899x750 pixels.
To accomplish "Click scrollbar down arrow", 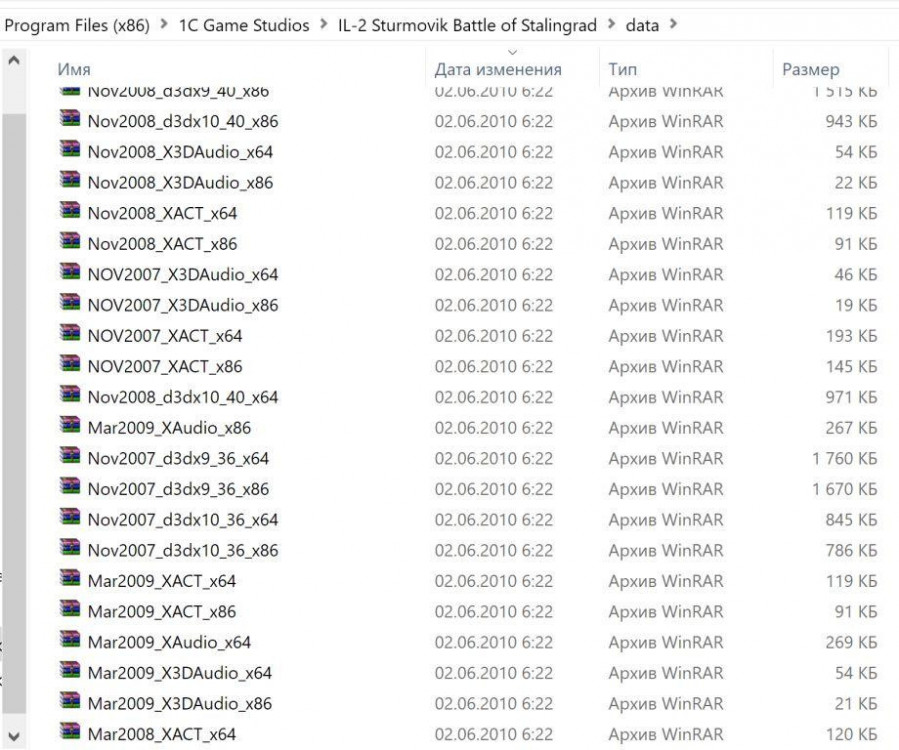I will point(14,736).
